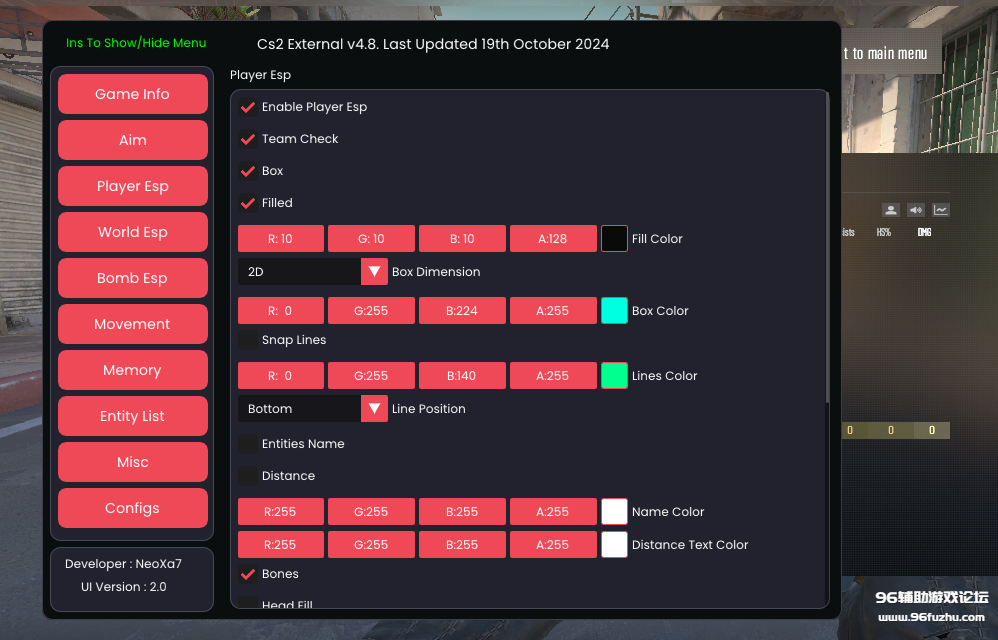Disable the Enable Player Esp checkbox
The height and width of the screenshot is (640, 998).
(248, 107)
